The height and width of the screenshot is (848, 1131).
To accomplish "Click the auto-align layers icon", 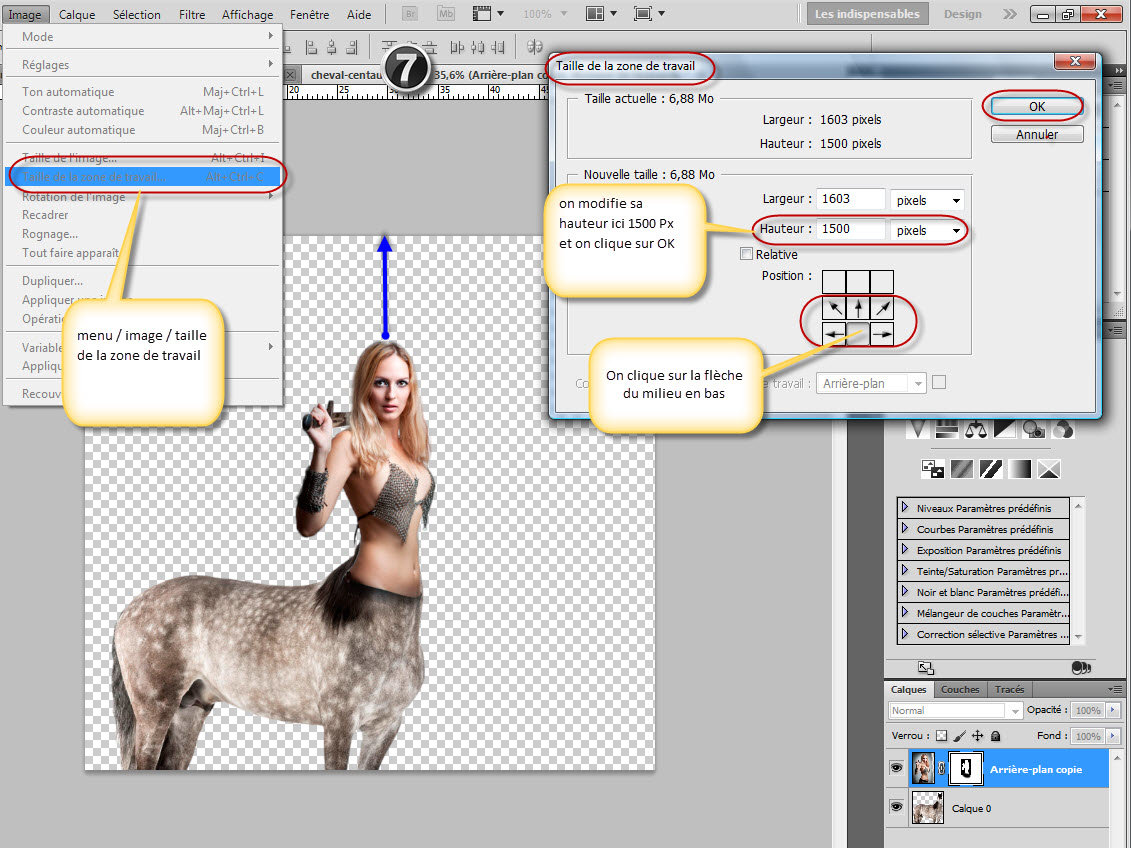I will [x=534, y=48].
